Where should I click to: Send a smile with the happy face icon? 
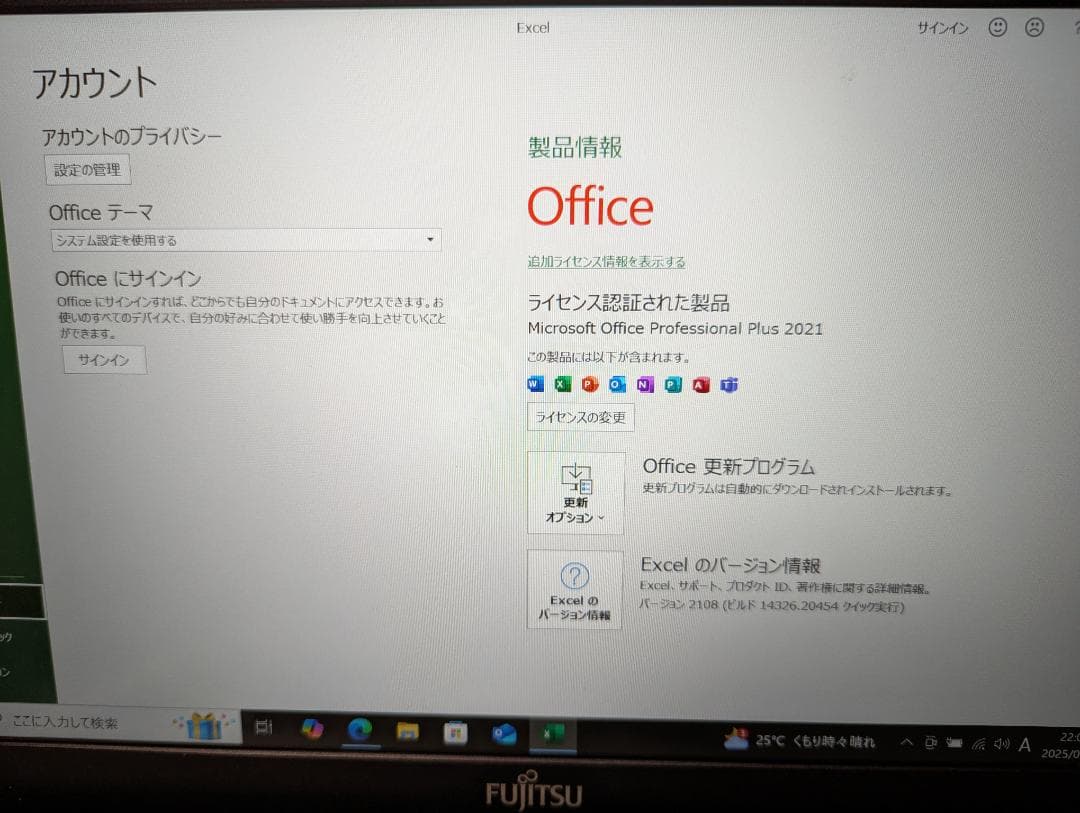click(x=997, y=27)
